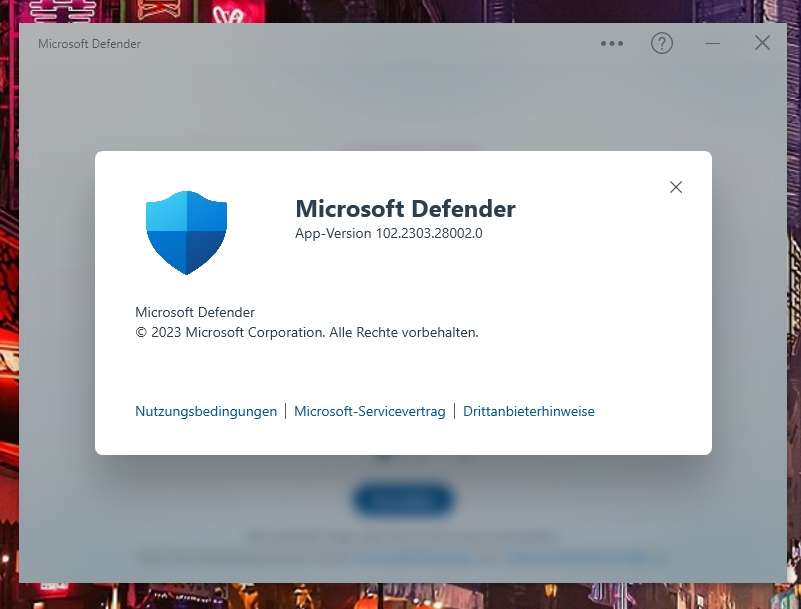801x609 pixels.
Task: Minimize the Microsoft Defender window
Action: point(712,43)
